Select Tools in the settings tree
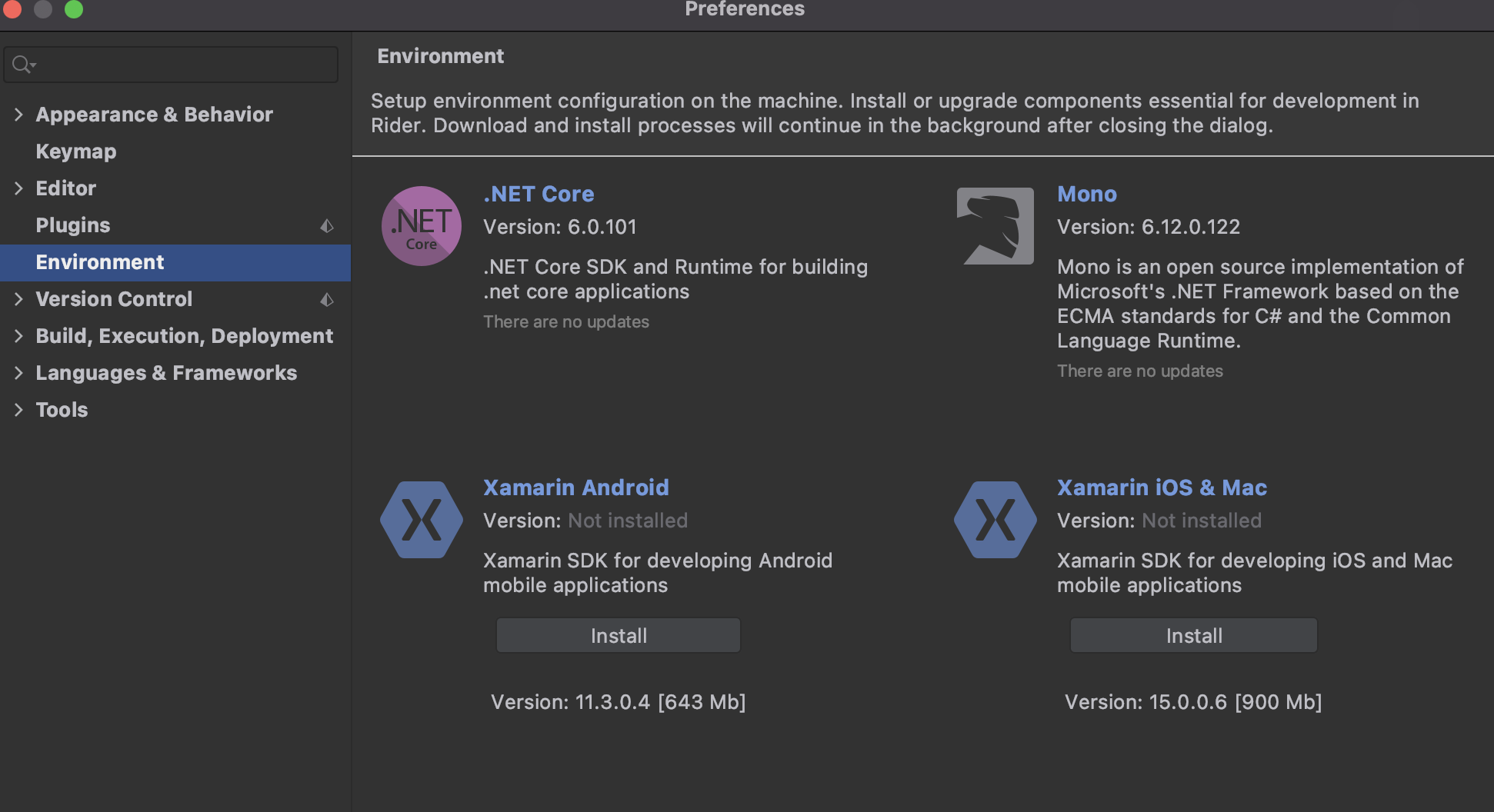Screen dimensions: 1494x812 [62, 410]
